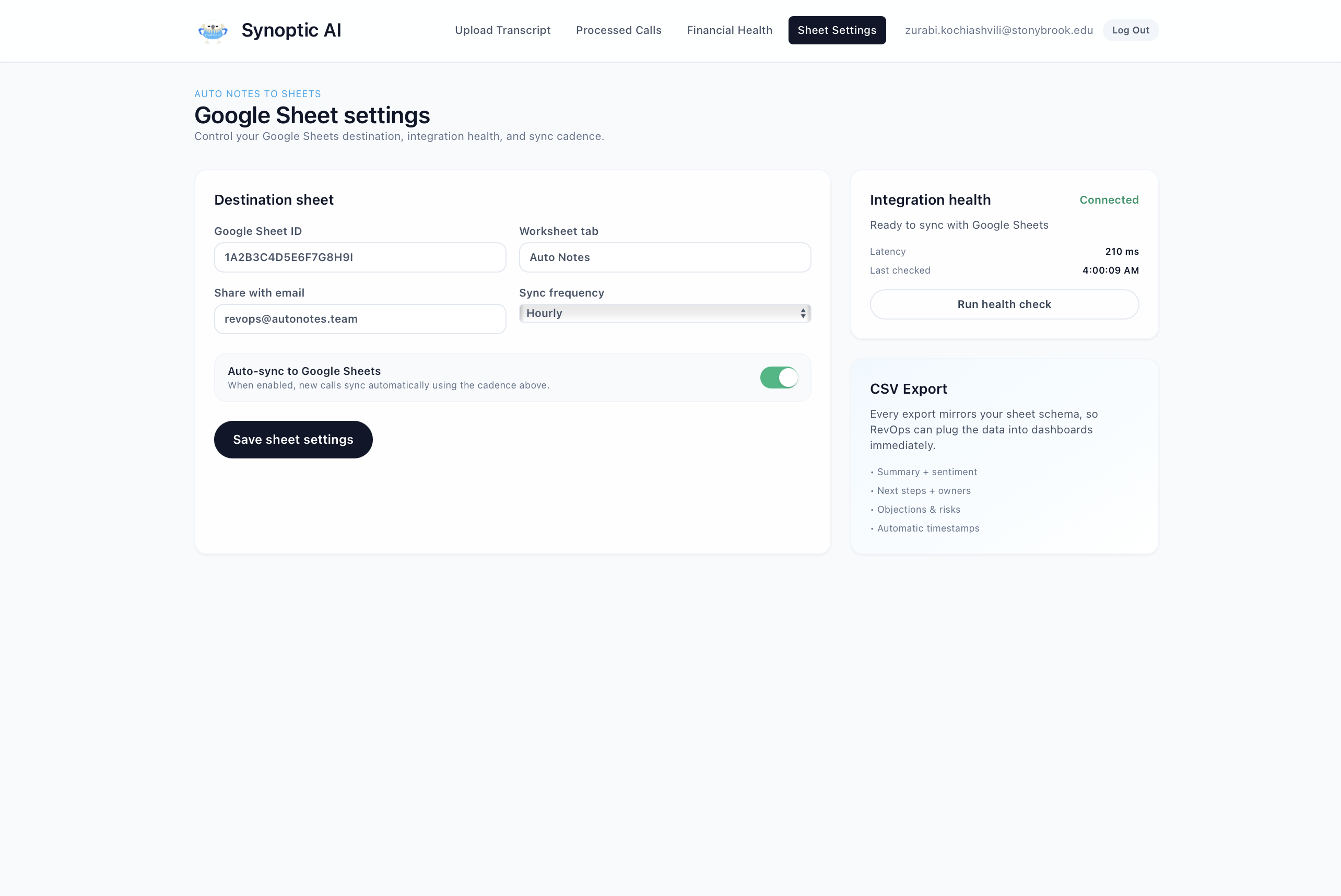Viewport: 1341px width, 896px height.
Task: Click the AUTO NOTES TO SHEETS breadcrumb
Action: [257, 93]
